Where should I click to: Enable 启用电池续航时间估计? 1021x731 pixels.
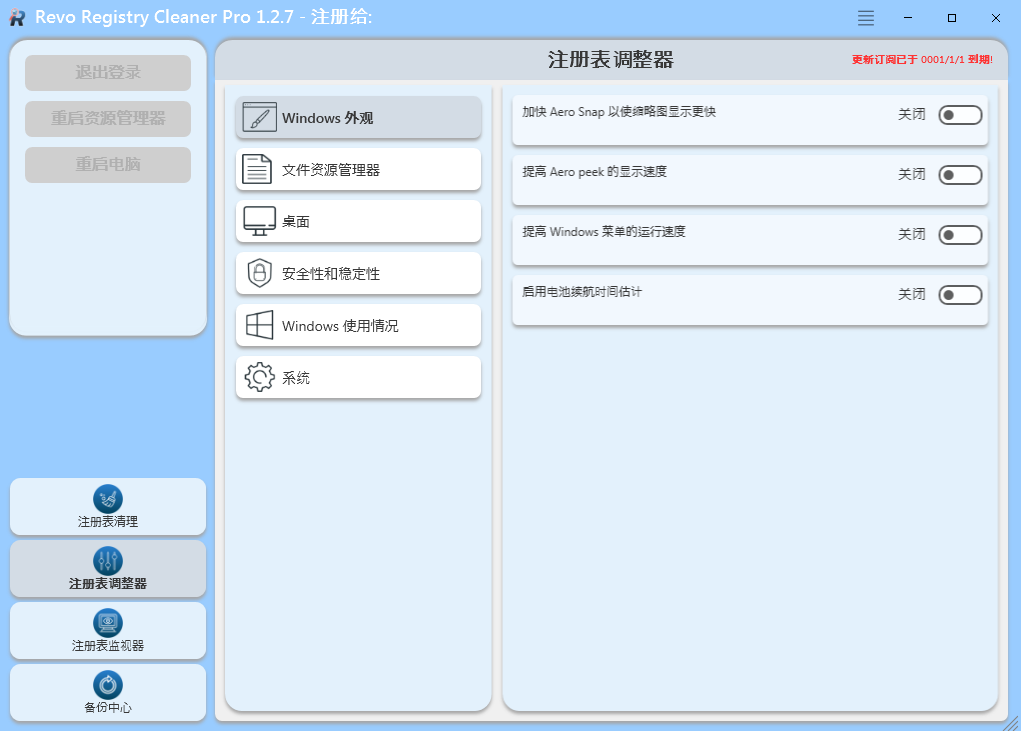pos(959,295)
